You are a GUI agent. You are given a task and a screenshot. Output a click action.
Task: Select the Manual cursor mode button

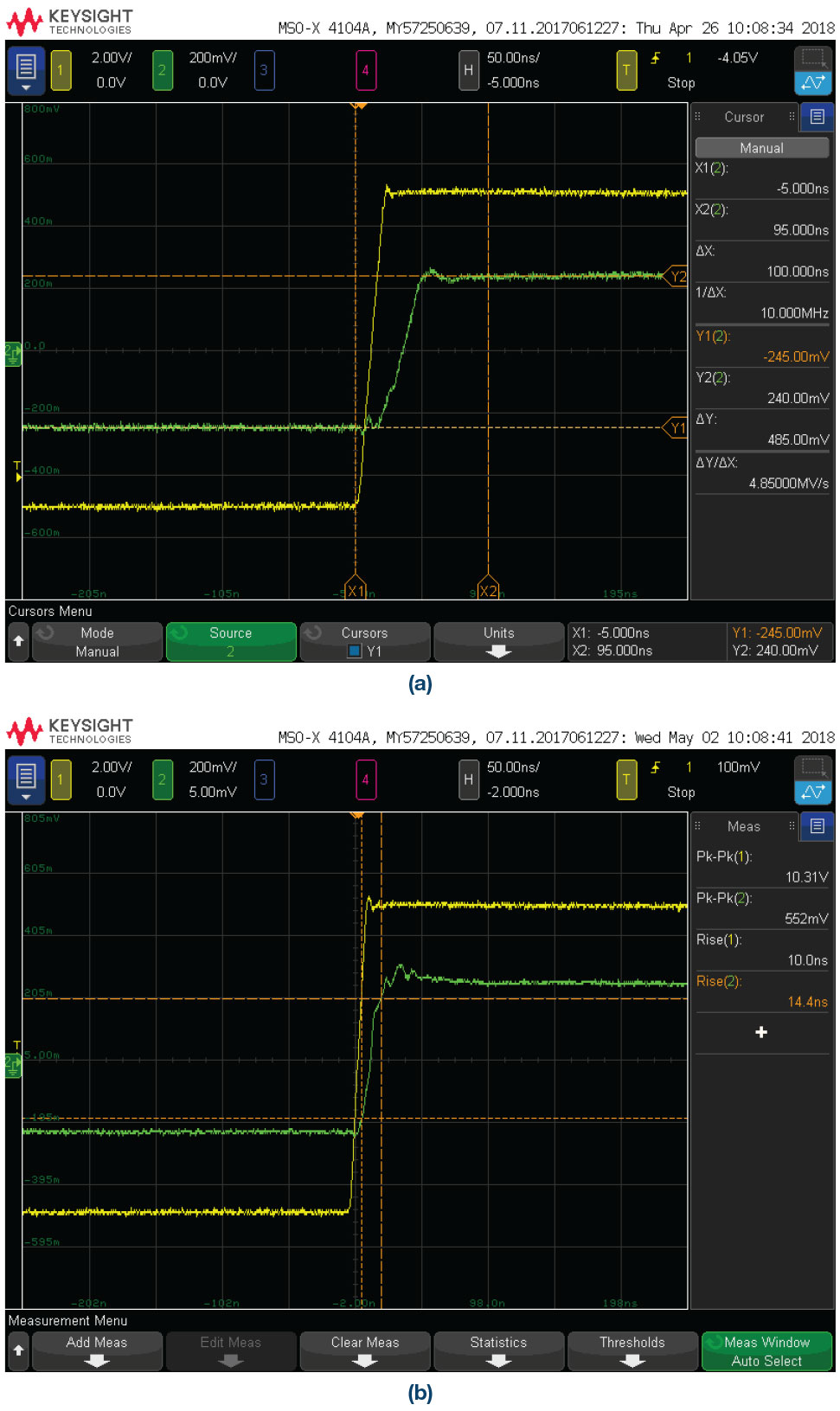pyautogui.click(x=761, y=148)
